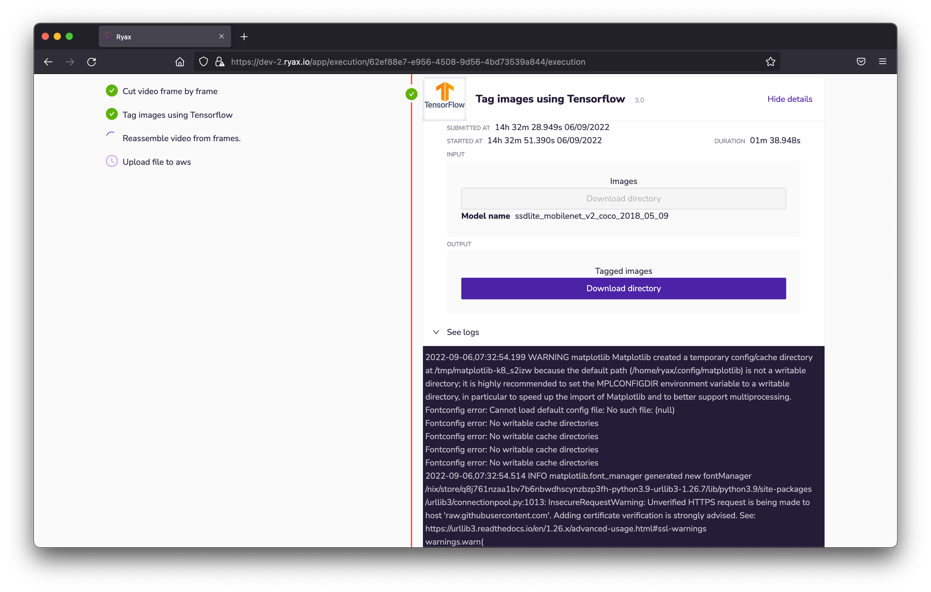Open a new browser tab

pos(244,37)
